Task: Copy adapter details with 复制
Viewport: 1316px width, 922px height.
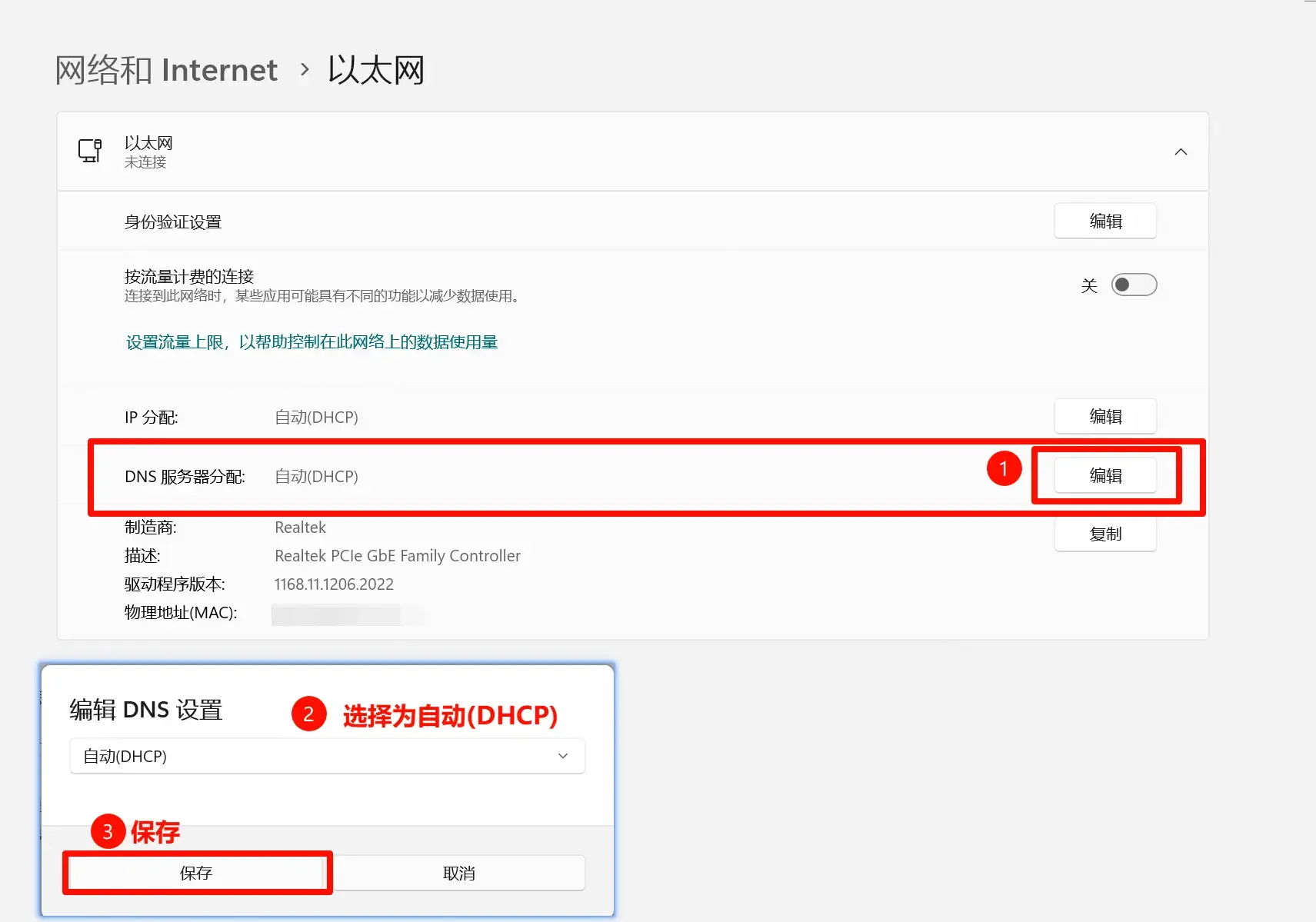Action: [x=1105, y=534]
